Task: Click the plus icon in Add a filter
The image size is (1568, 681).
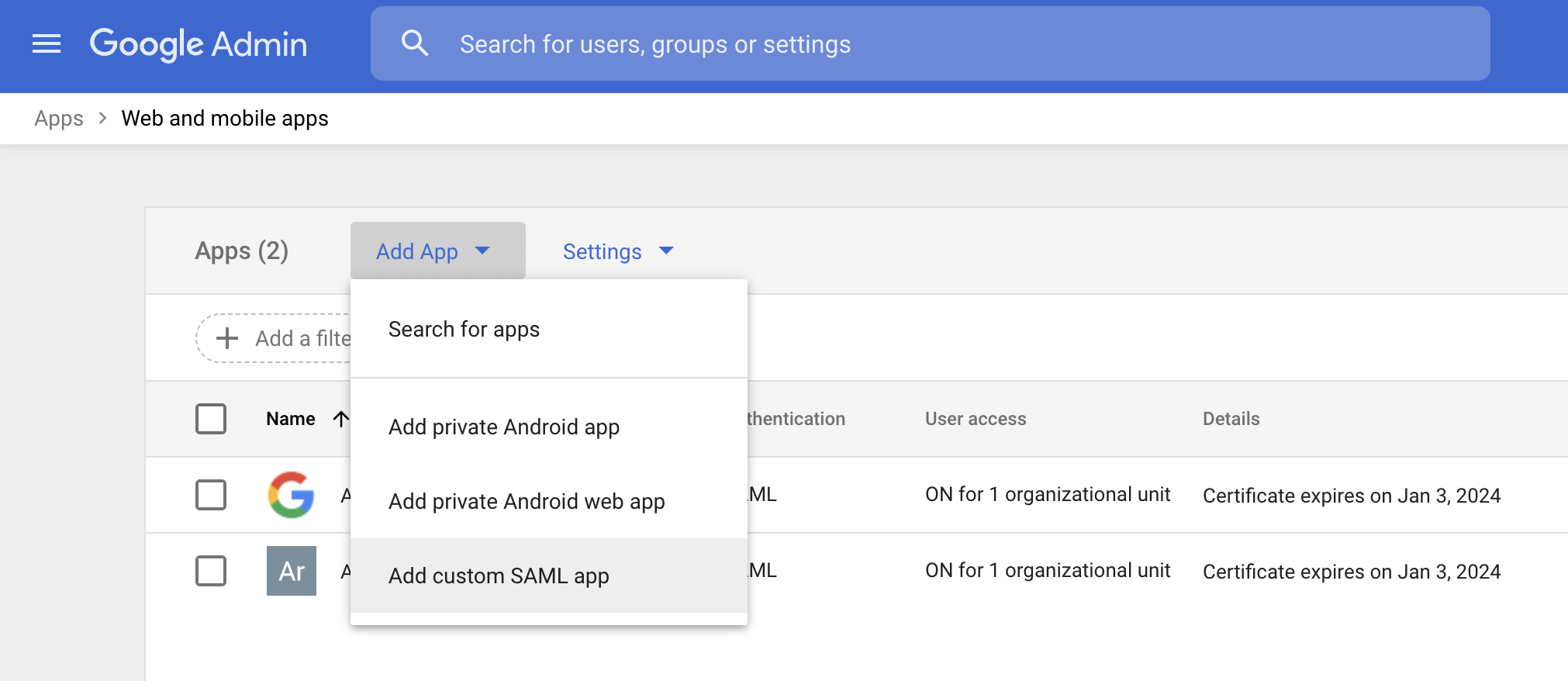Action: 226,338
